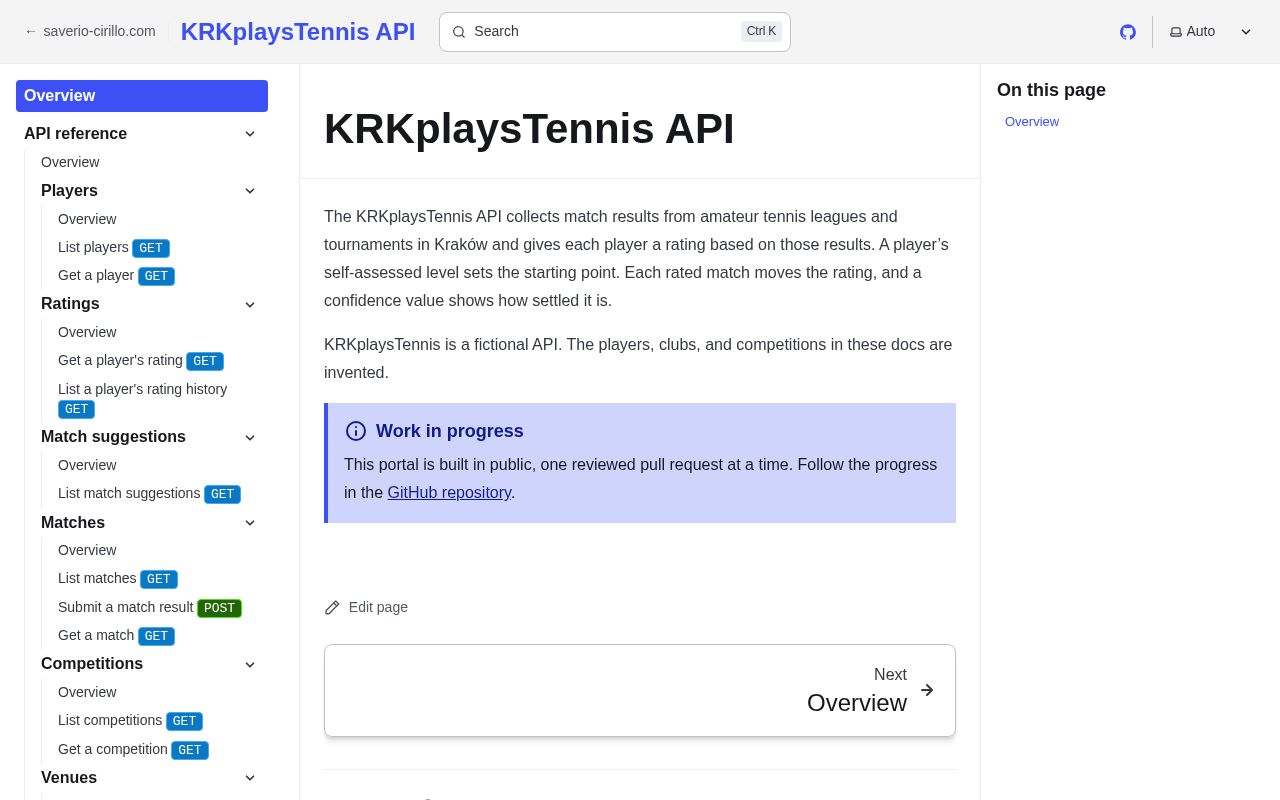Collapse the Venues group chevron
1280x800 pixels.
[x=250, y=778]
